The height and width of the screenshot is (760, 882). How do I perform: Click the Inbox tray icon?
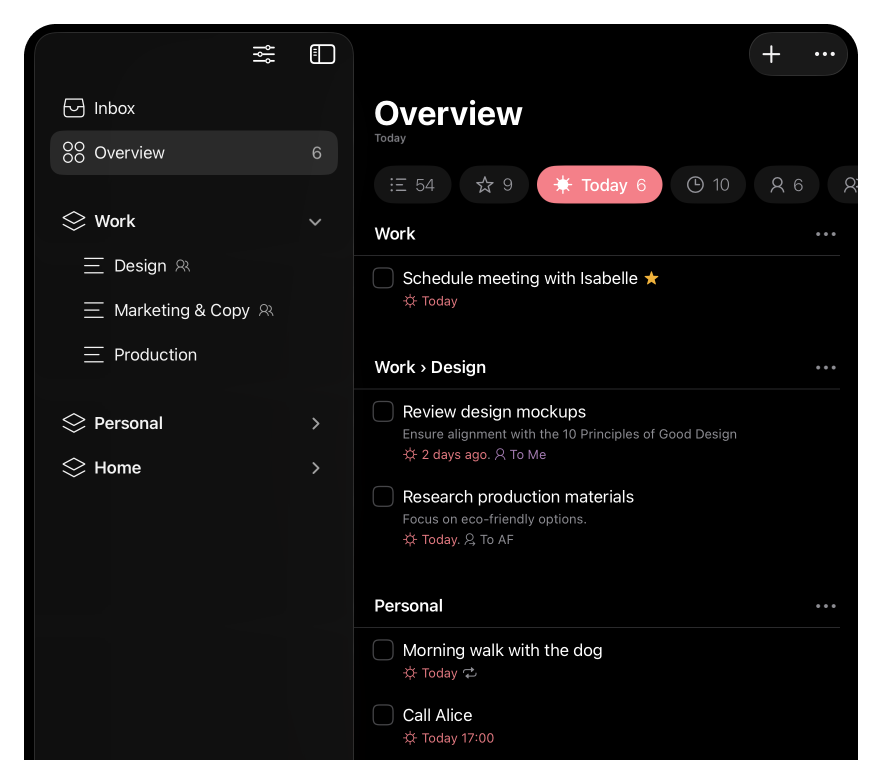[x=73, y=107]
